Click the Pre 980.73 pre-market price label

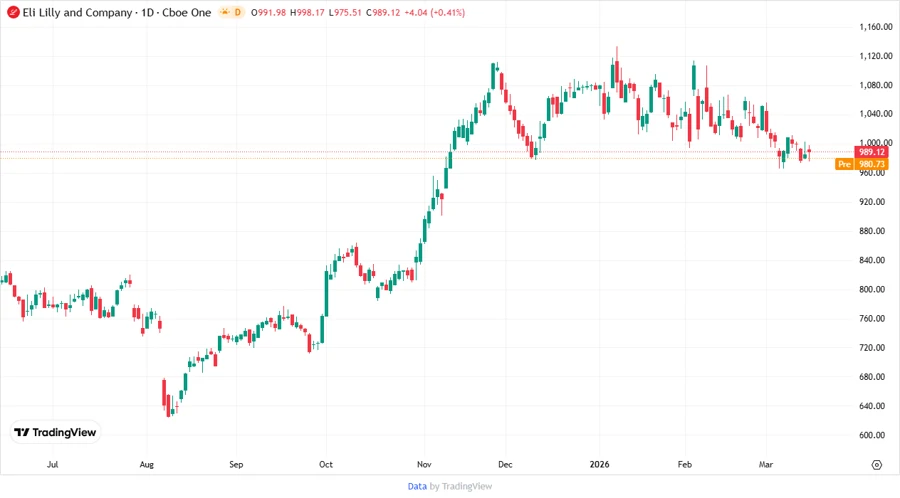pyautogui.click(x=862, y=164)
